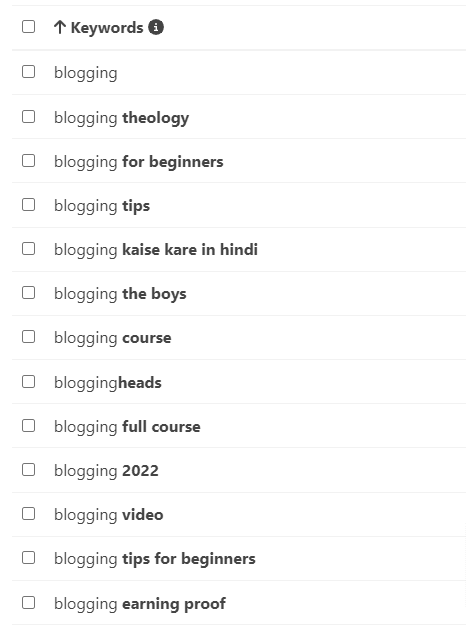Check the 'bloggingheads' row checkbox
Viewport: 466px width, 628px height.
(x=28, y=382)
